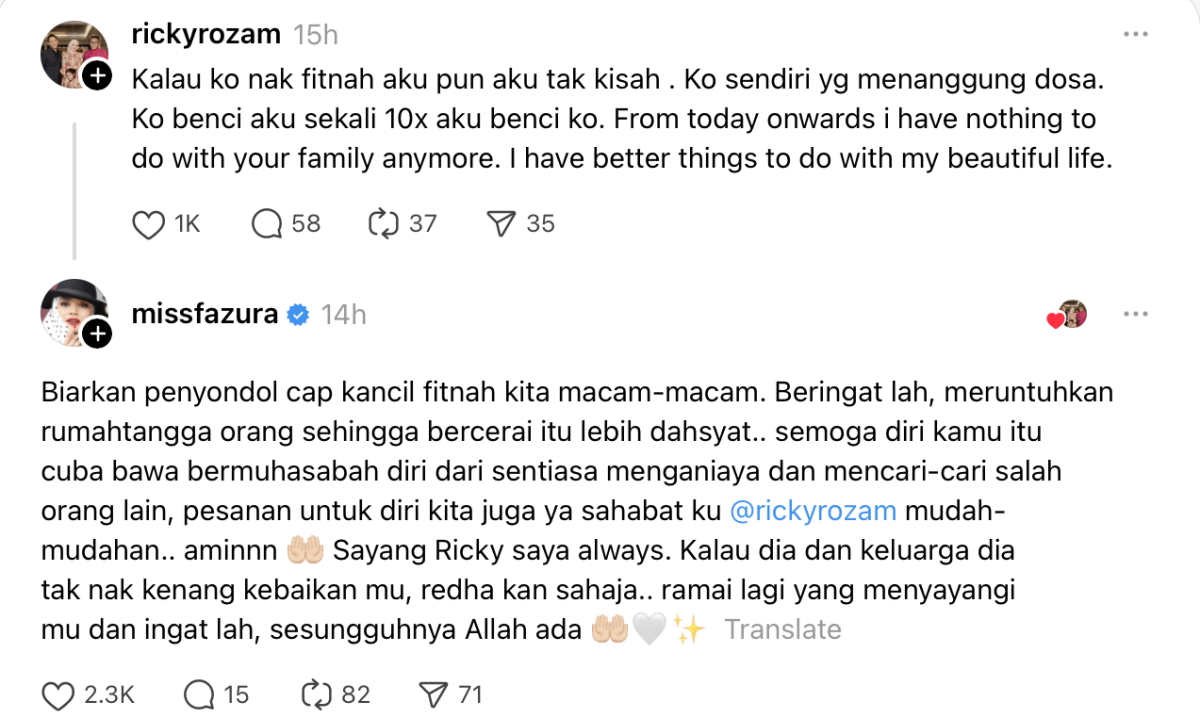Translate missfazura's reply
The image size is (1200, 718).
[x=782, y=629]
